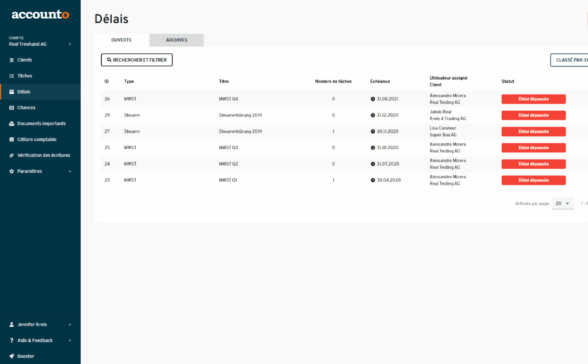
Task: Expand the Real Treuhand AG account switcher
Action: [40, 41]
